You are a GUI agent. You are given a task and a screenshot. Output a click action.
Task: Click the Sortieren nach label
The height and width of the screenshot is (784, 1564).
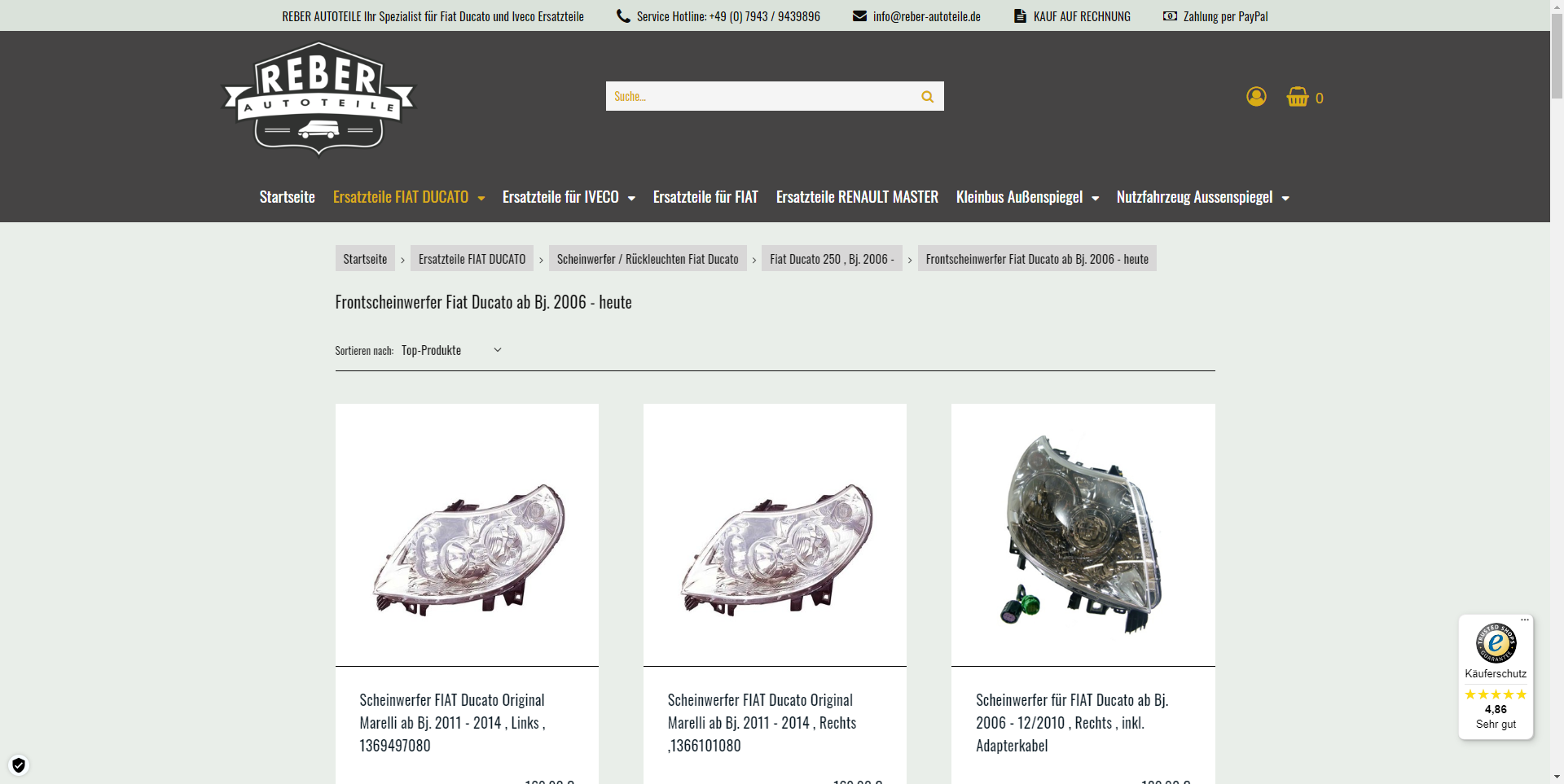pos(364,351)
